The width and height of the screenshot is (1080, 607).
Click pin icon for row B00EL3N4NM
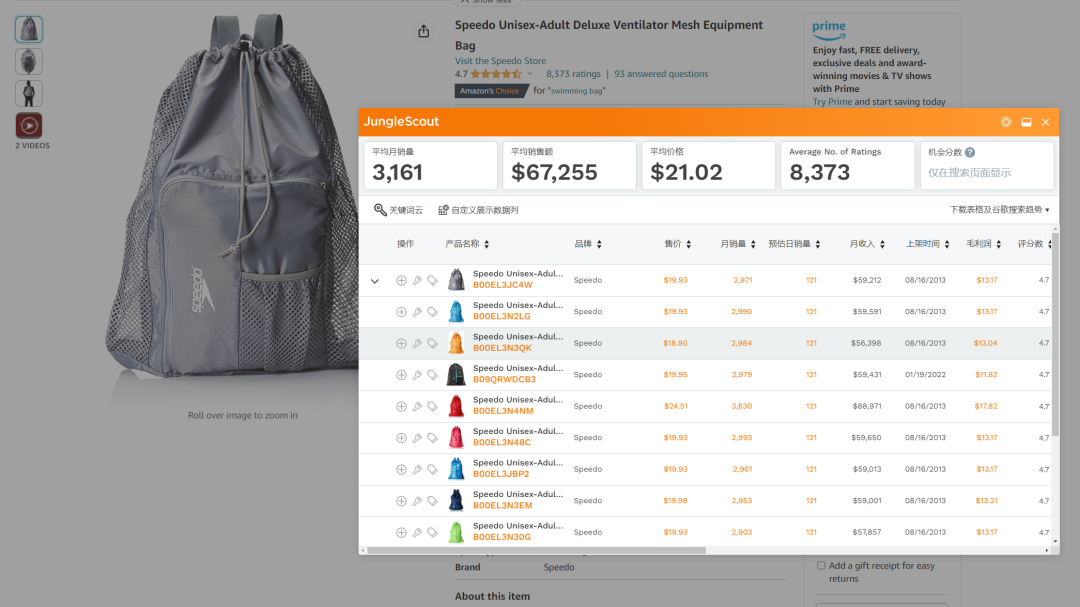pos(417,407)
